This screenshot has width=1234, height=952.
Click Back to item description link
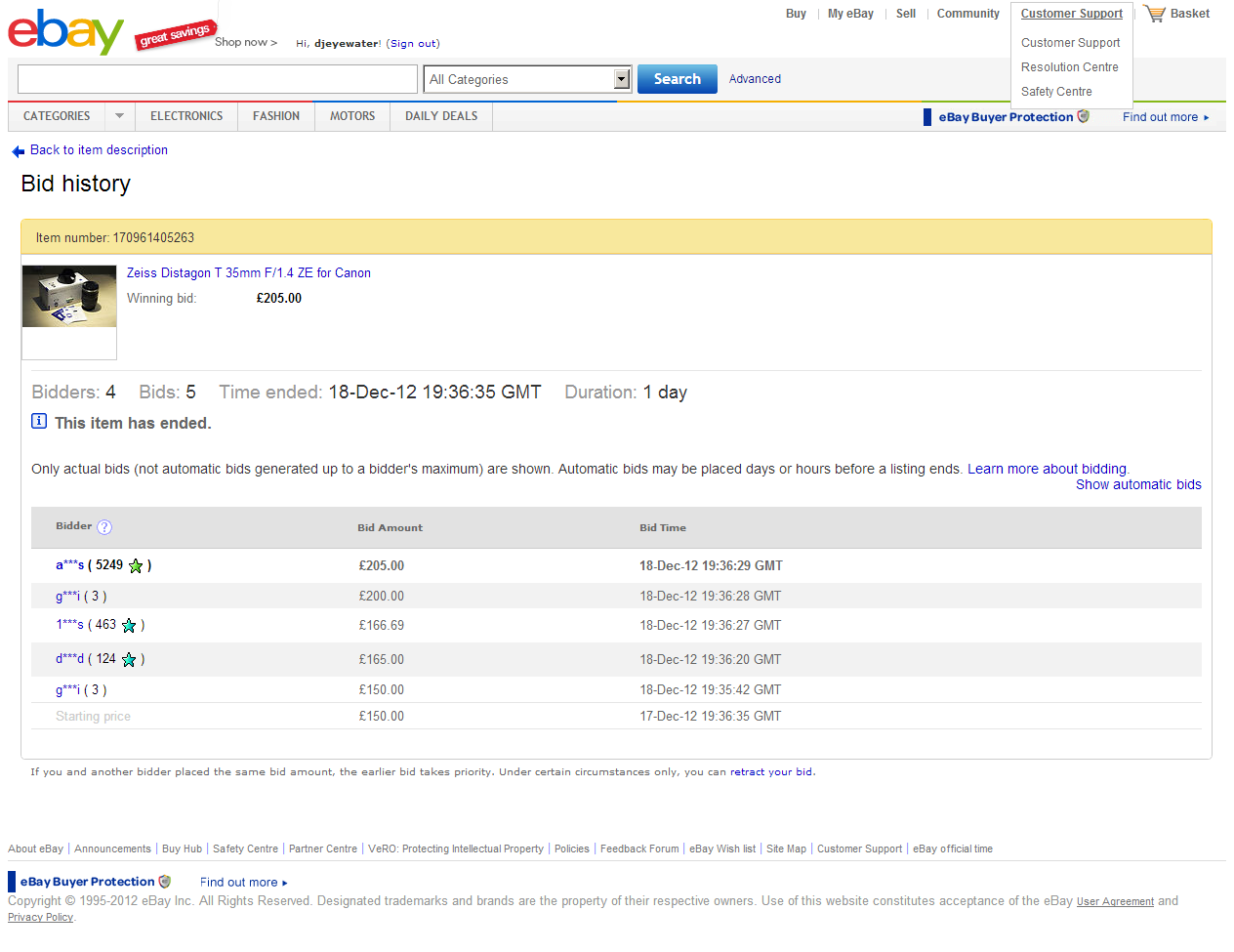99,150
